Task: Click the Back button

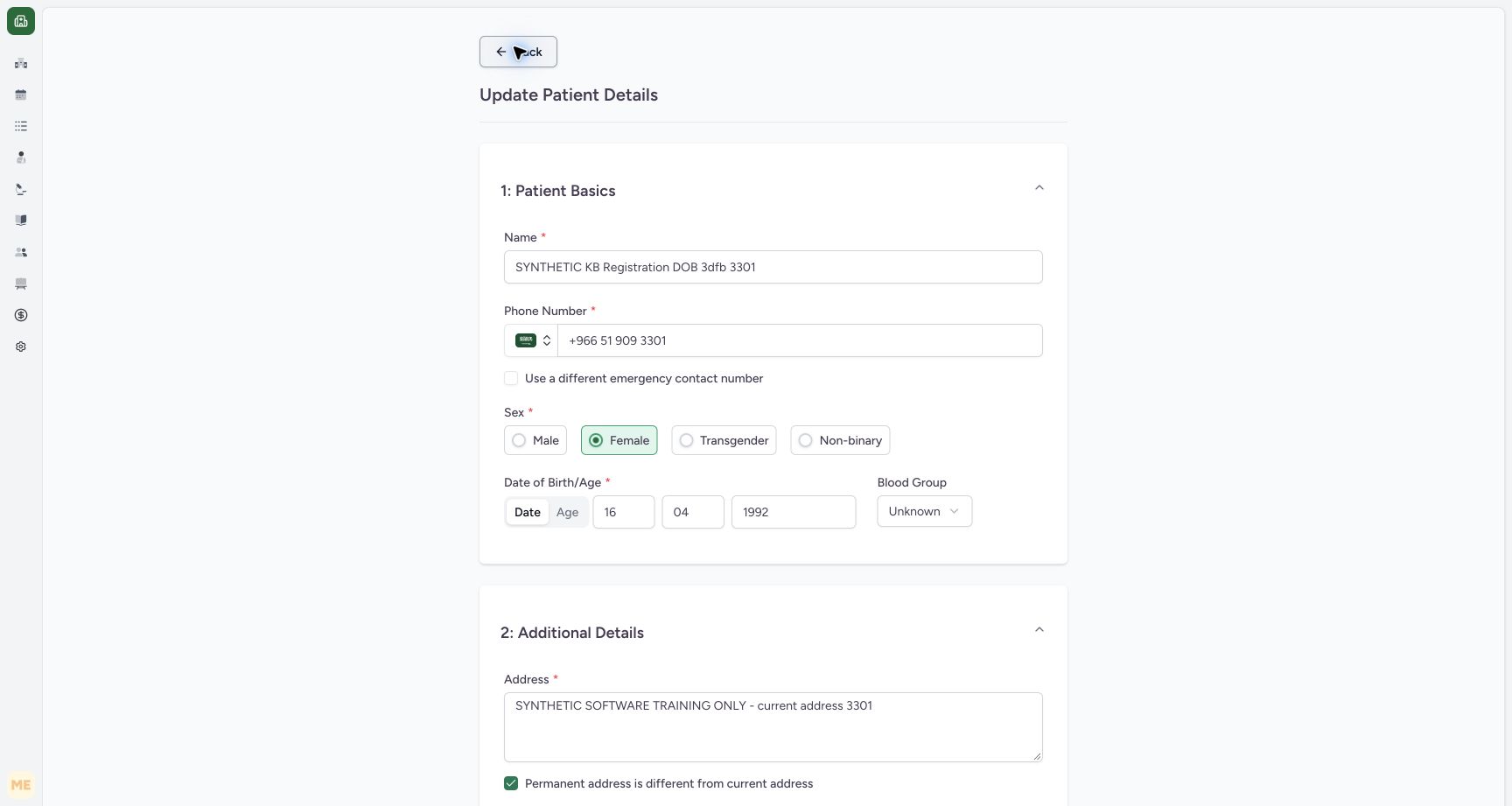Action: click(x=518, y=52)
